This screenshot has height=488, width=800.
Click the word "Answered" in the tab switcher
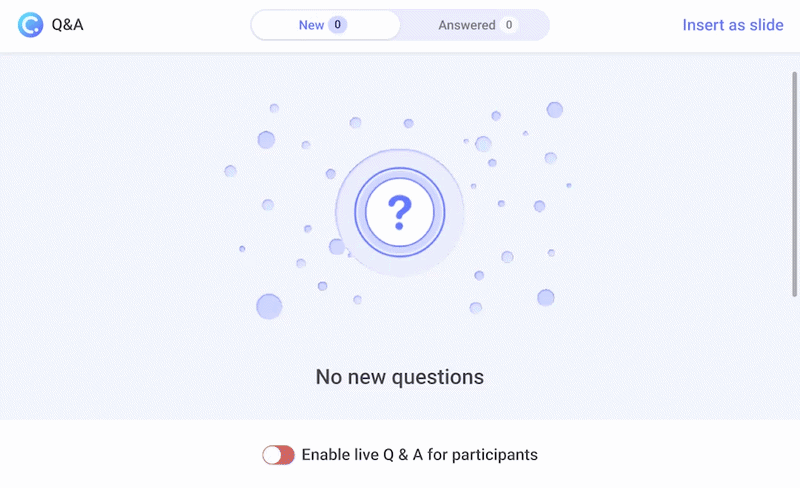pos(467,25)
